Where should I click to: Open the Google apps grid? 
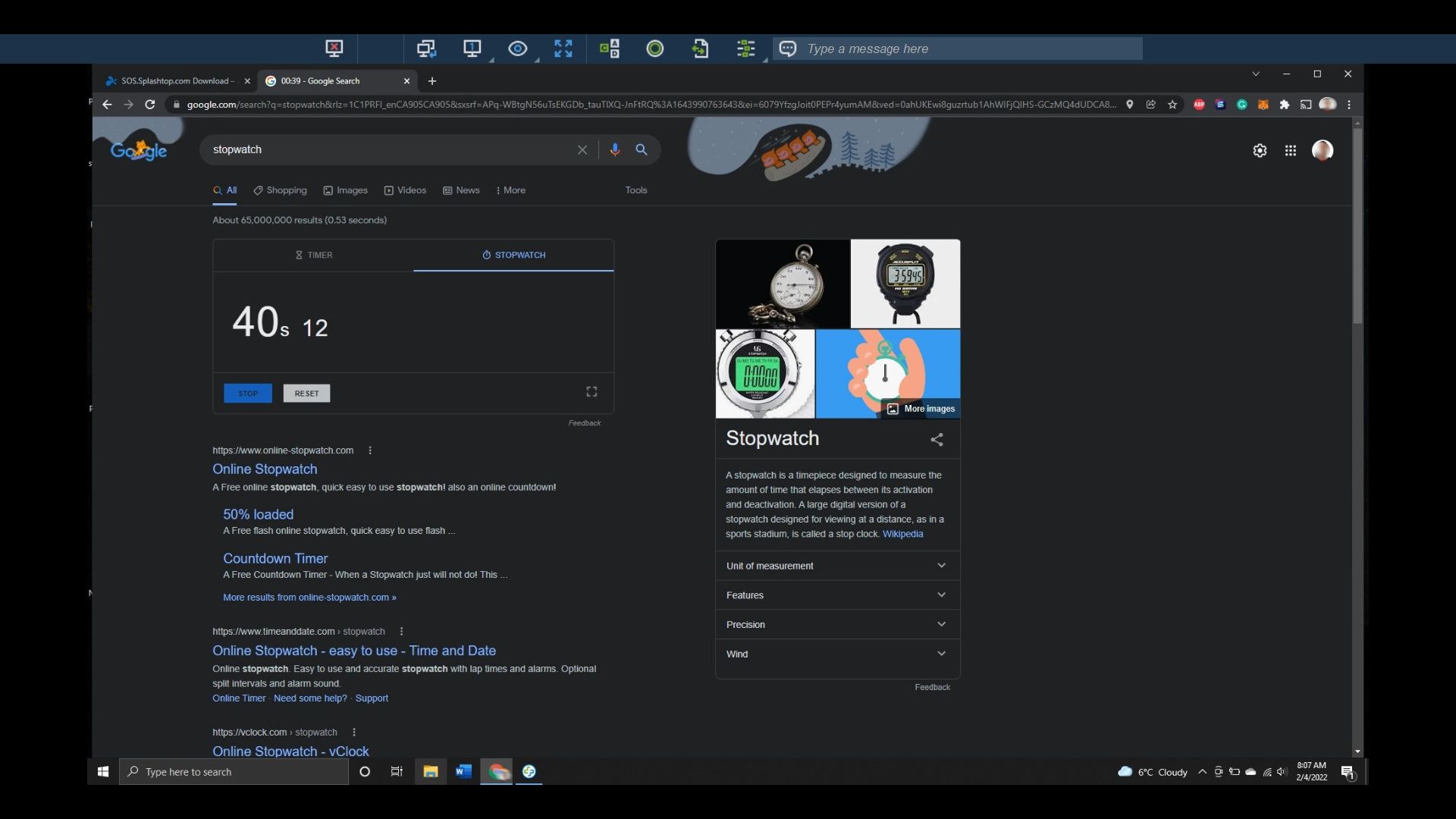(1290, 150)
